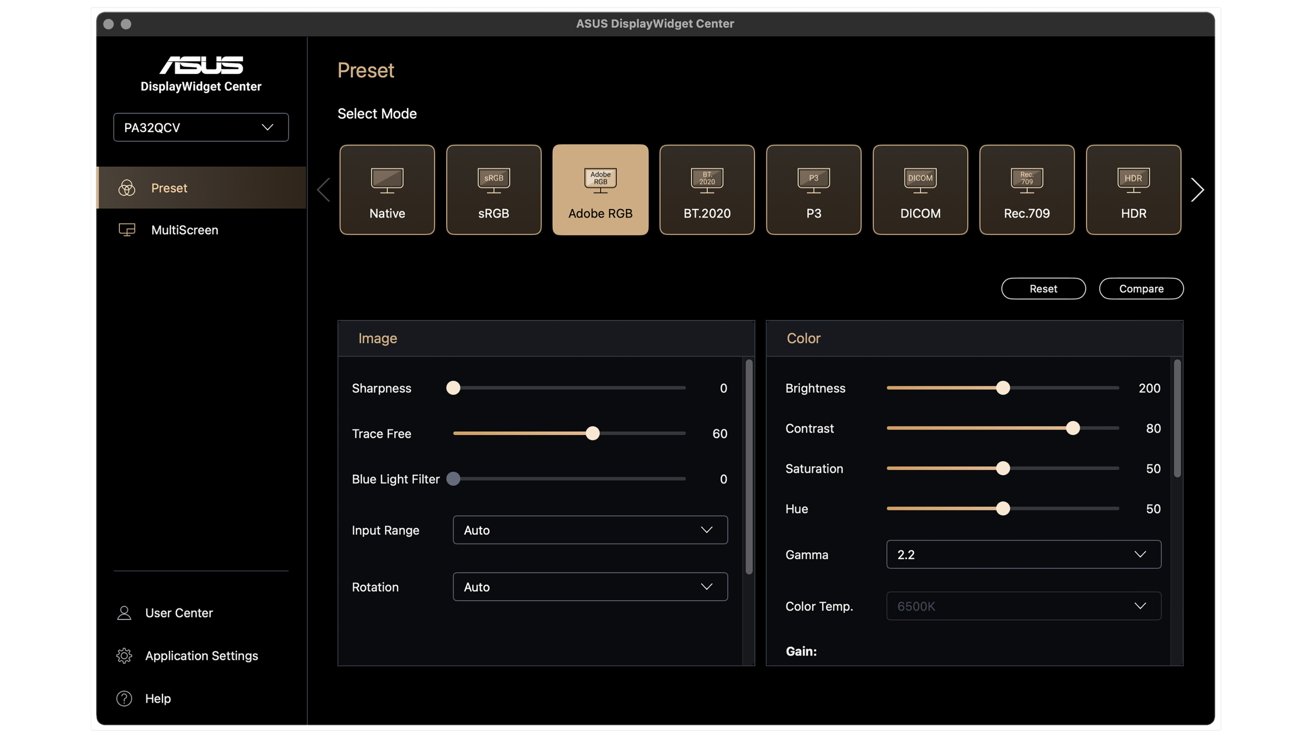Viewport: 1312px width, 738px height.
Task: Choose the BT.2020 preset mode
Action: [x=707, y=190]
